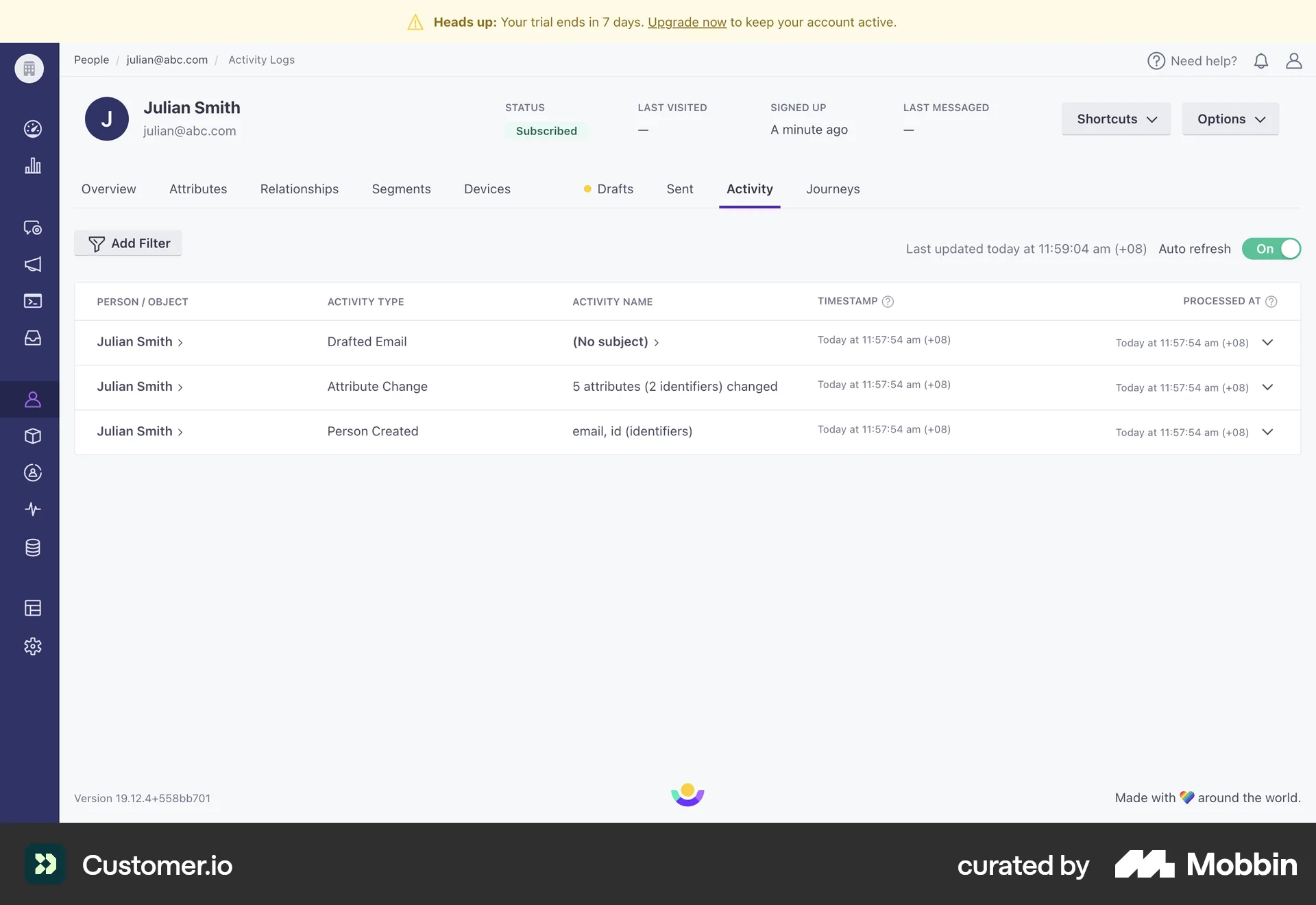Open the Objects cube icon in sidebar
The width and height of the screenshot is (1316, 905).
click(x=32, y=436)
